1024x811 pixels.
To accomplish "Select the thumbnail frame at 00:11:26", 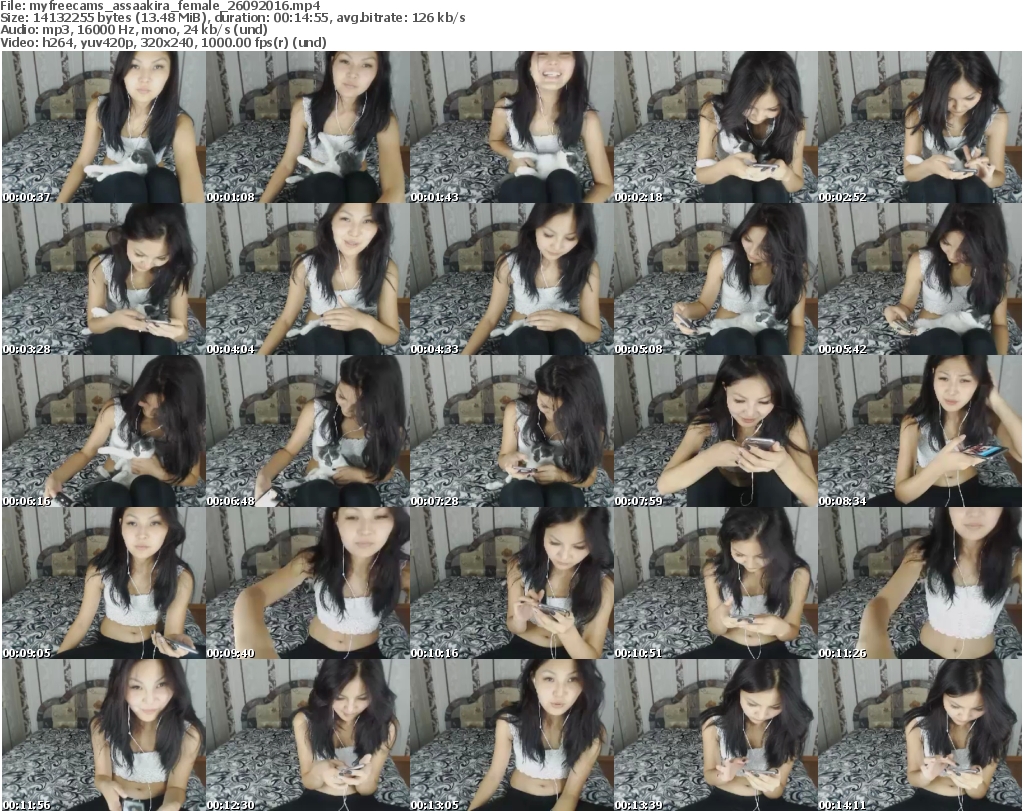I will [920, 583].
